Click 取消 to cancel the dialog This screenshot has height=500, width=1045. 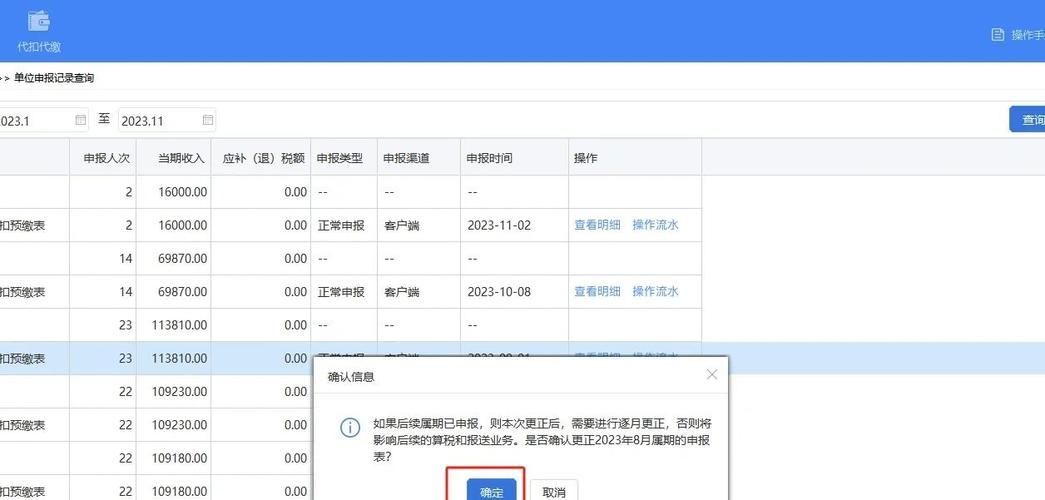[x=554, y=492]
